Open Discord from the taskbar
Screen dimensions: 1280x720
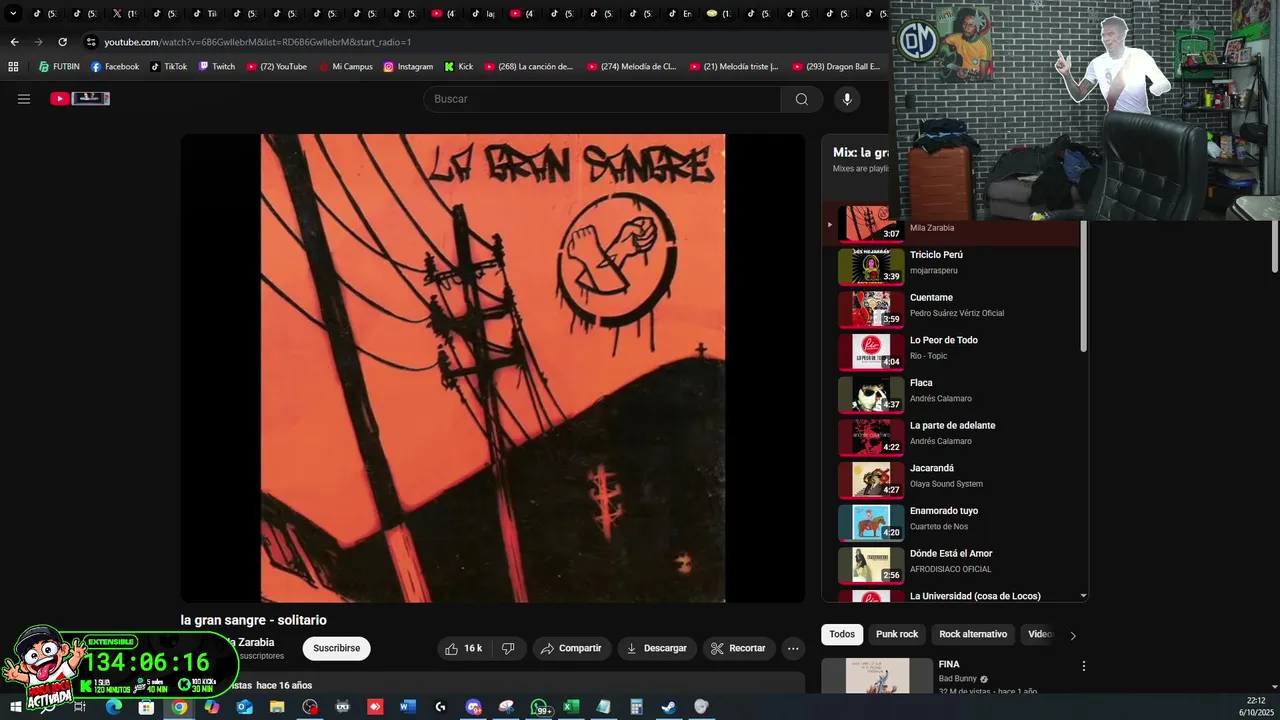[473, 707]
